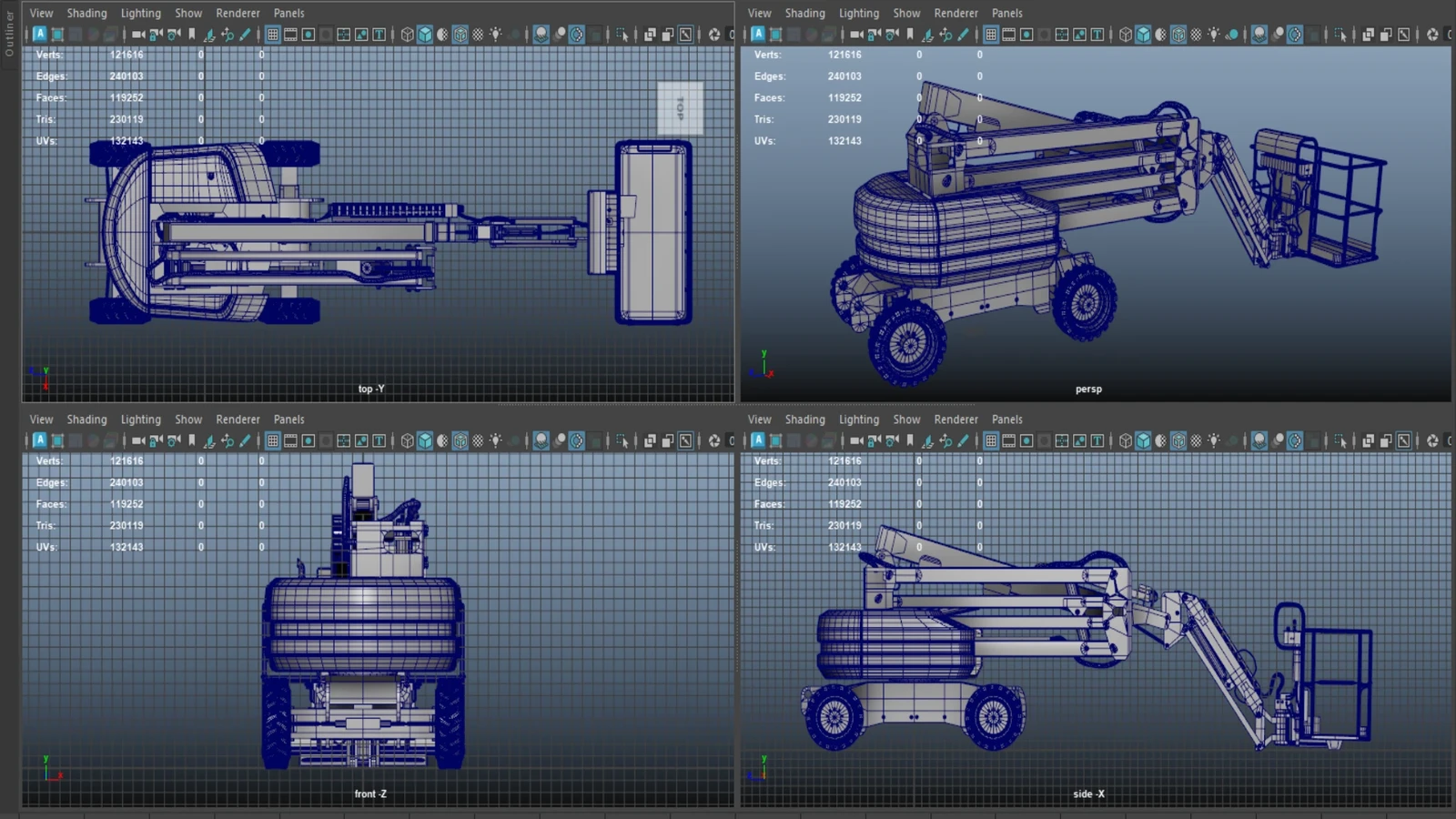
Task: Open the Show menu of side -X panel
Action: tap(906, 420)
